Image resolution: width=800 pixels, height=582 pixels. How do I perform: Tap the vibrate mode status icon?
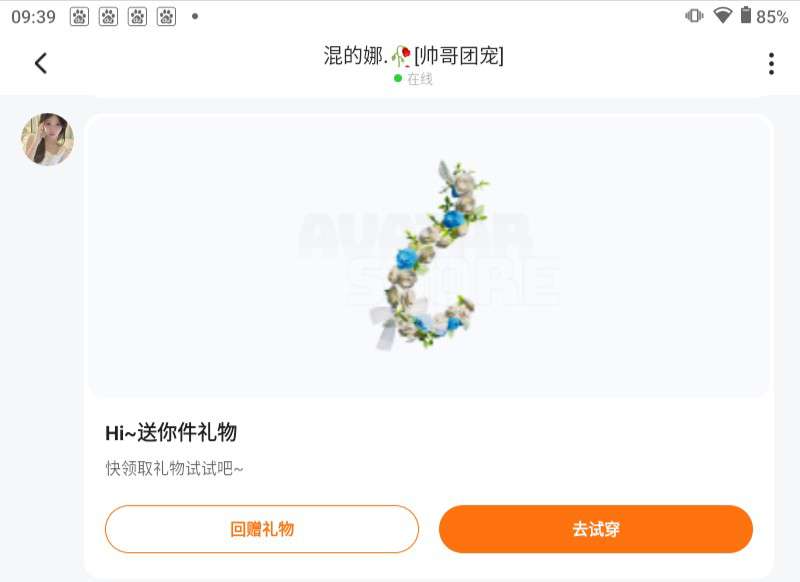click(694, 16)
